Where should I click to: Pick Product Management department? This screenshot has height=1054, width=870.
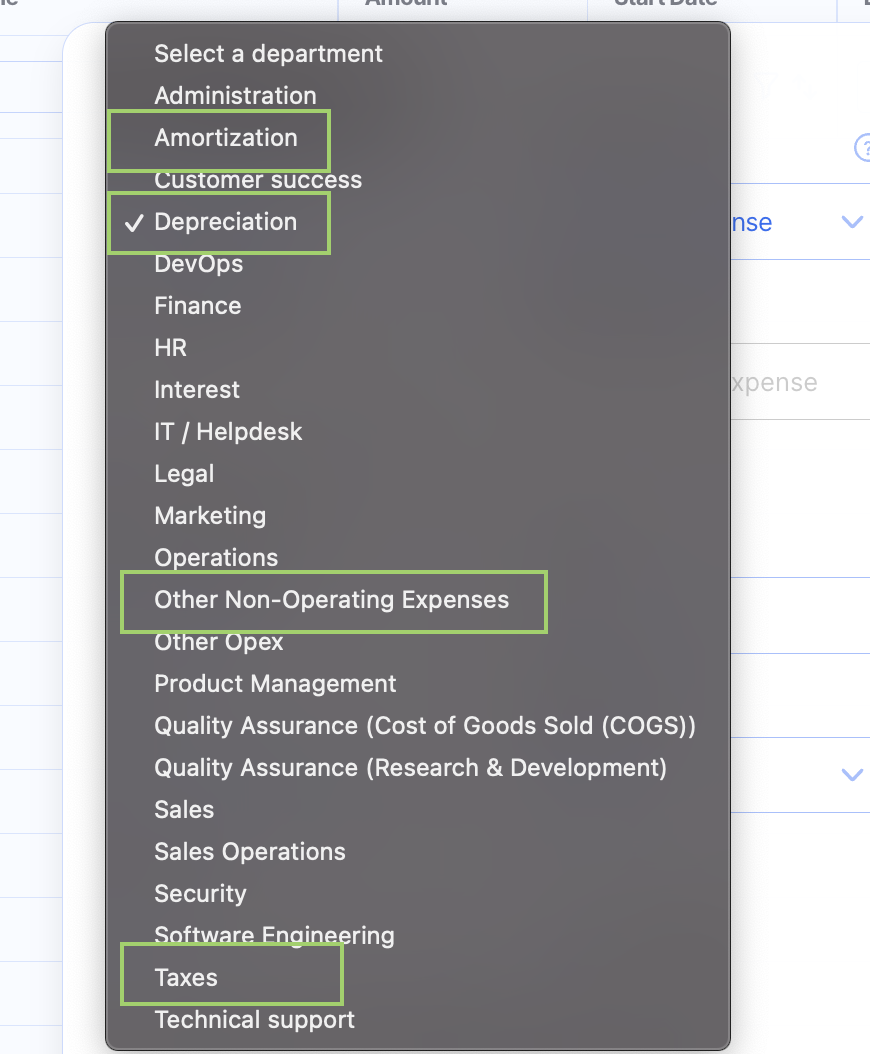coord(275,684)
